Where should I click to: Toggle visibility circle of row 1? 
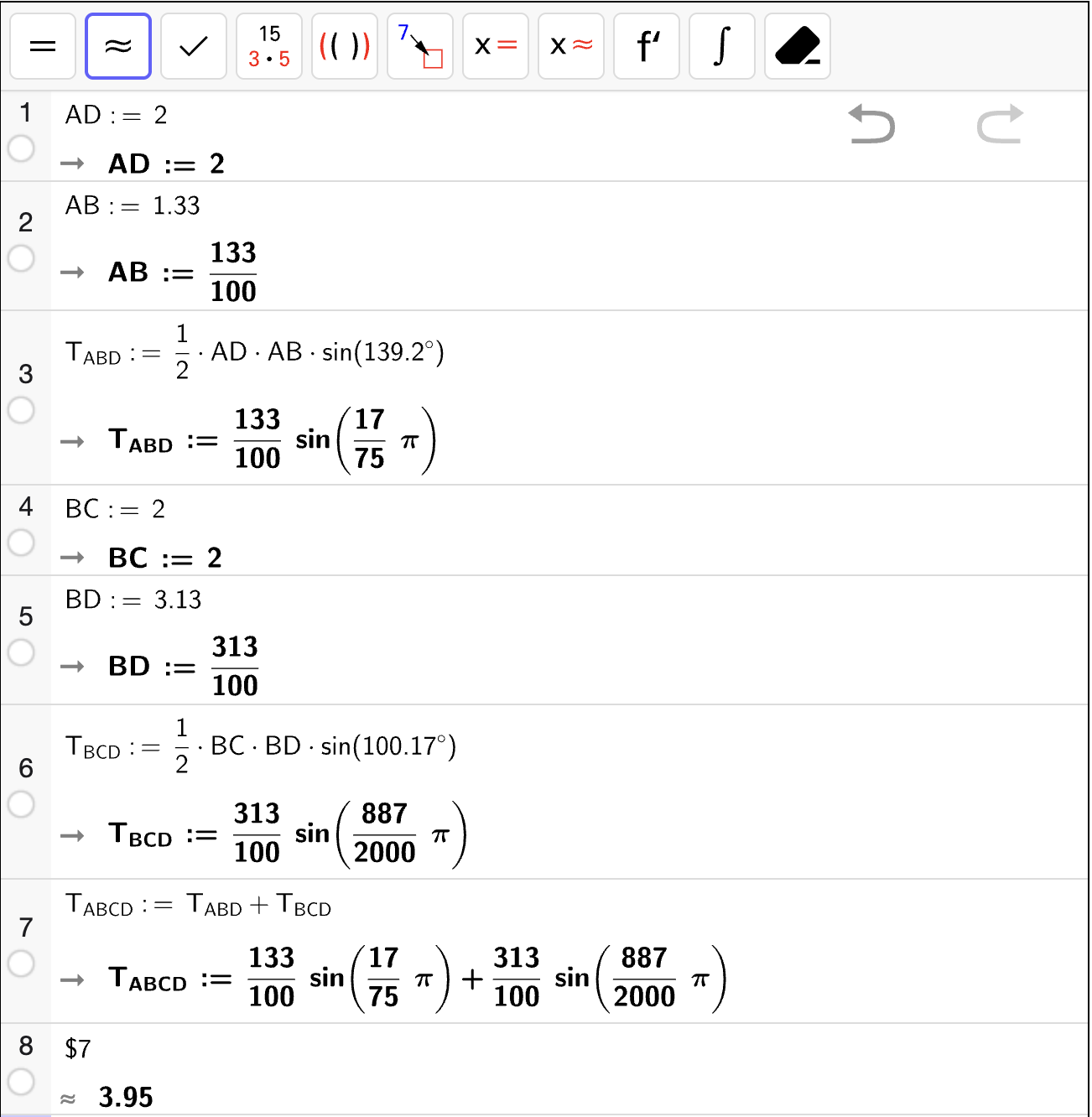(21, 148)
